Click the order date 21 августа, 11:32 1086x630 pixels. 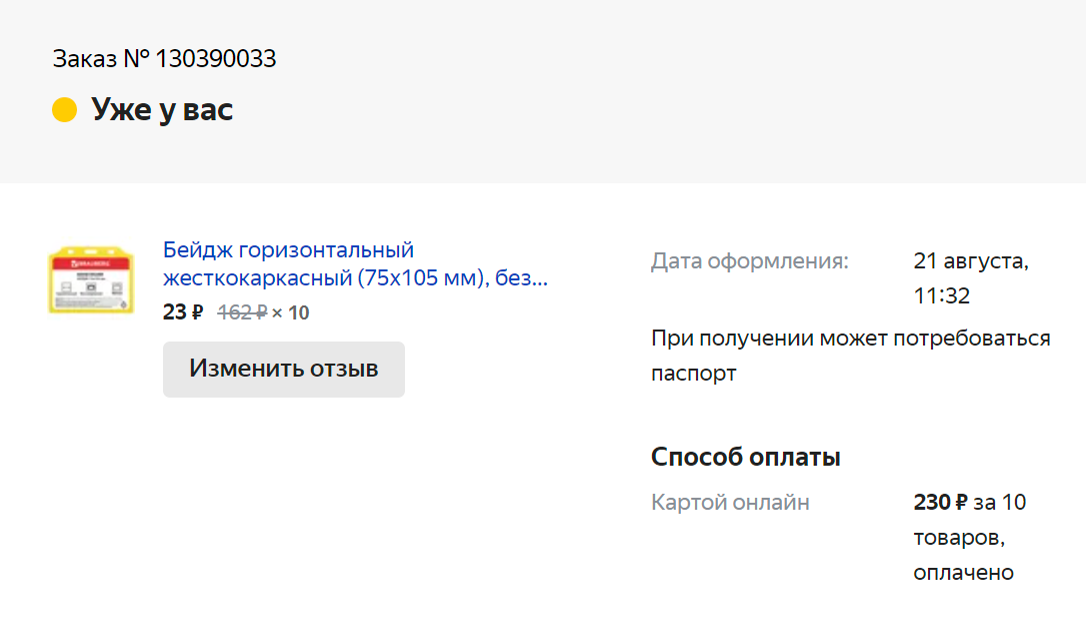tap(969, 278)
